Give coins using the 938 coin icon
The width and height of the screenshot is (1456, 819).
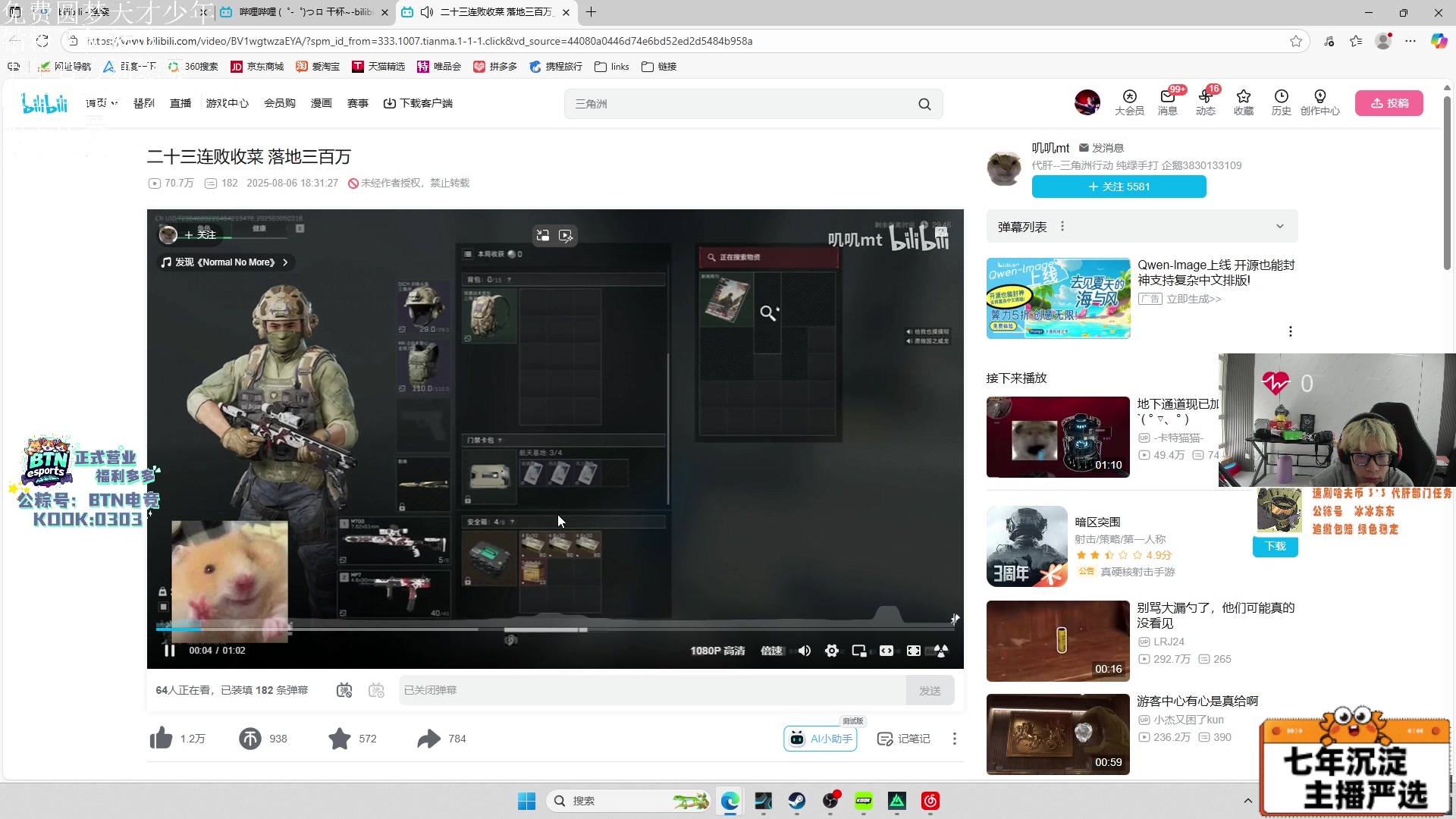[x=250, y=738]
